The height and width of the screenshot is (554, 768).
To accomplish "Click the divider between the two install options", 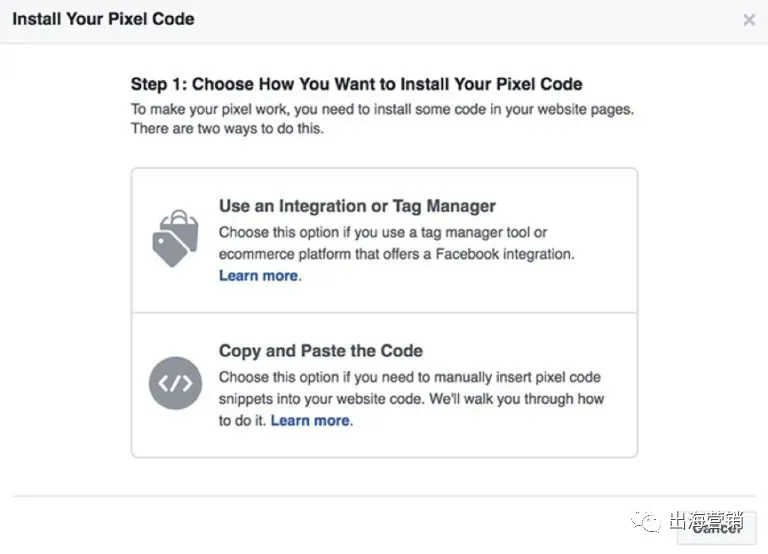I will coord(384,313).
